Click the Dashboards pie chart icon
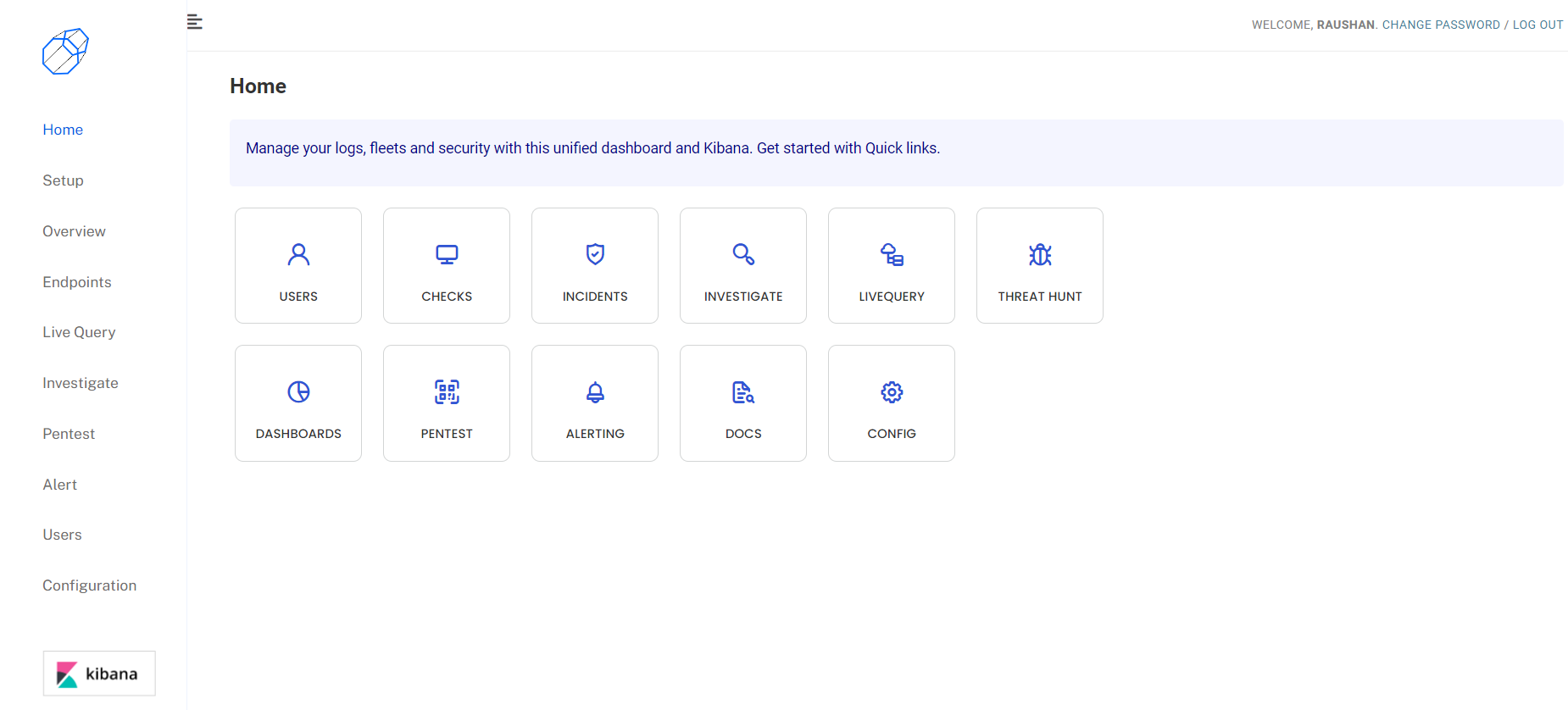The image size is (1568, 710). click(298, 392)
